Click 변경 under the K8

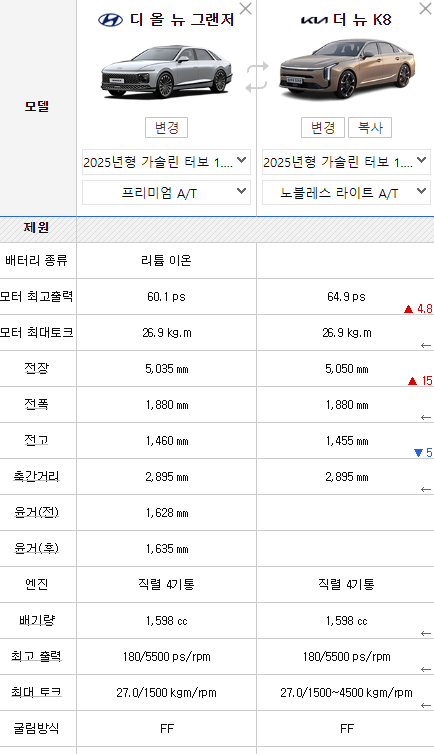[x=322, y=127]
